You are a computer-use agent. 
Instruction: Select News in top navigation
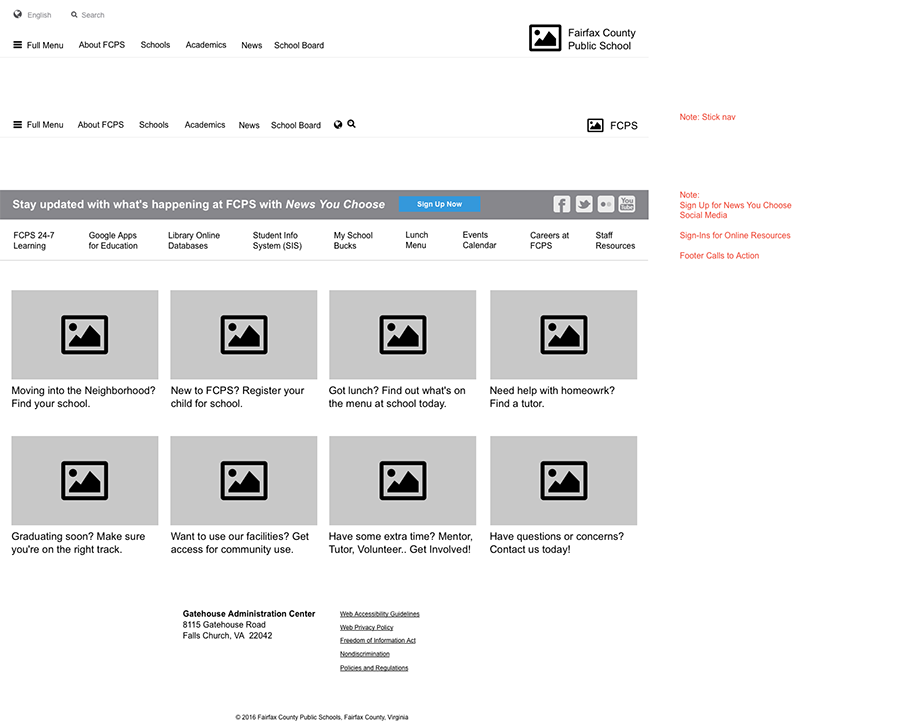tap(251, 45)
